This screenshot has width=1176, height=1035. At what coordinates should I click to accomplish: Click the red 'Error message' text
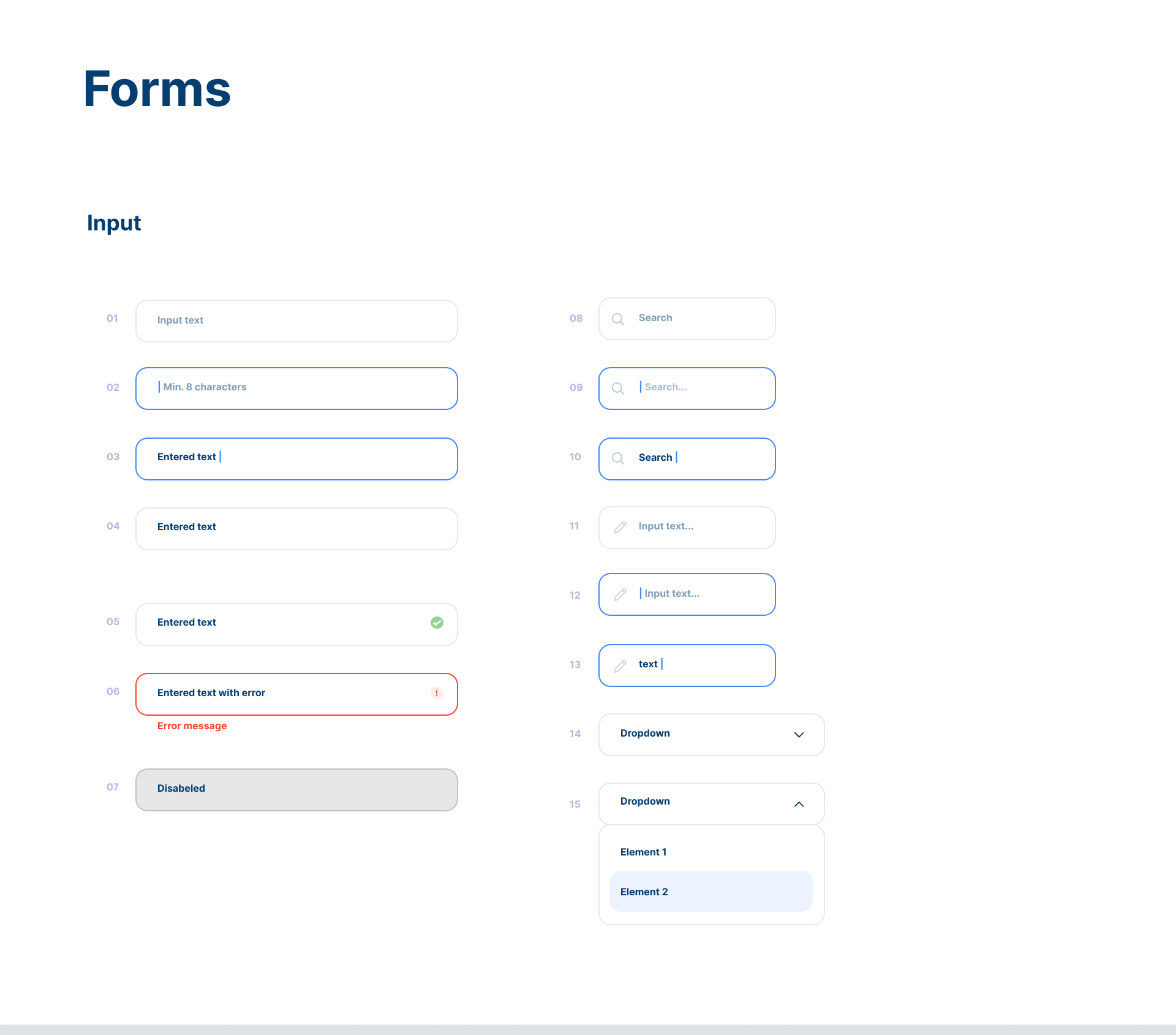pyautogui.click(x=192, y=726)
